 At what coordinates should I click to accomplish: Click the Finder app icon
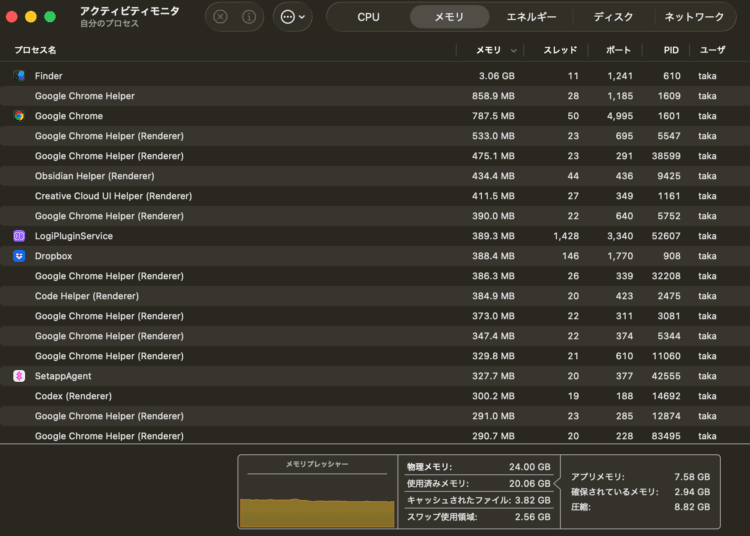19,76
